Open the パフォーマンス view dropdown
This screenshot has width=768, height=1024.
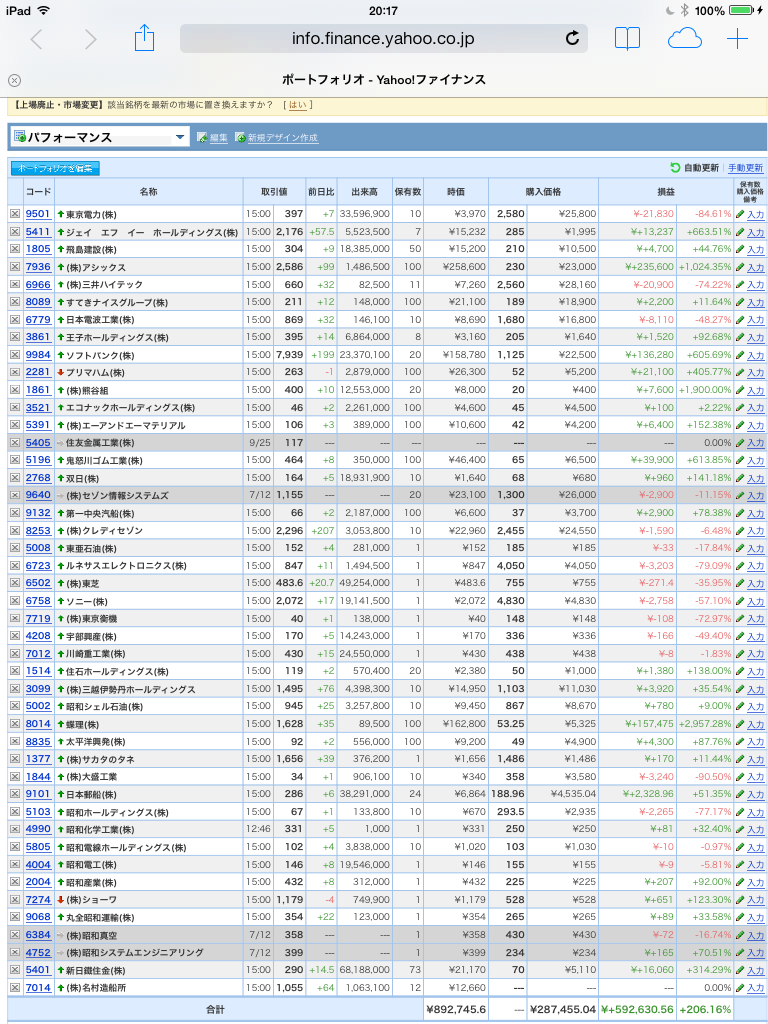tap(100, 137)
